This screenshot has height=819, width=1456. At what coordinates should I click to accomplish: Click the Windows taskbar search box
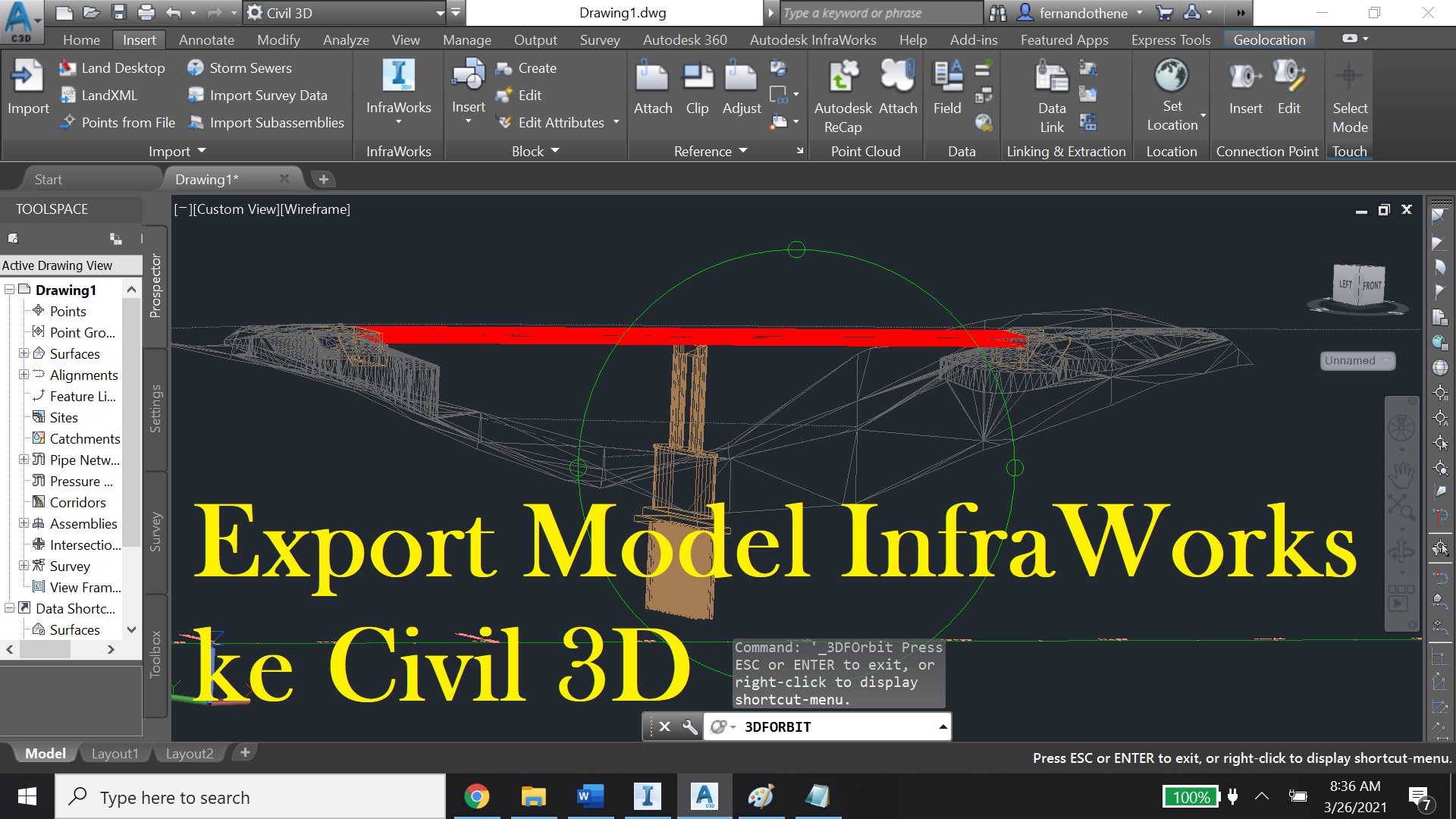click(250, 797)
